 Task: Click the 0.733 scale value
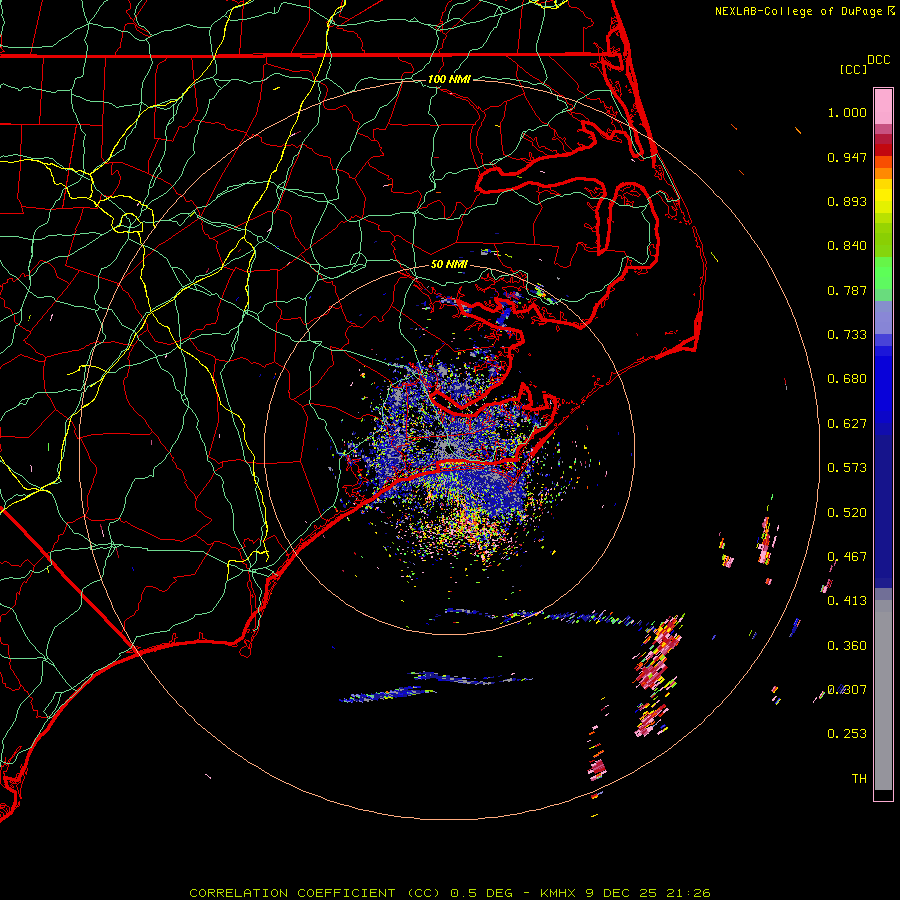[847, 335]
